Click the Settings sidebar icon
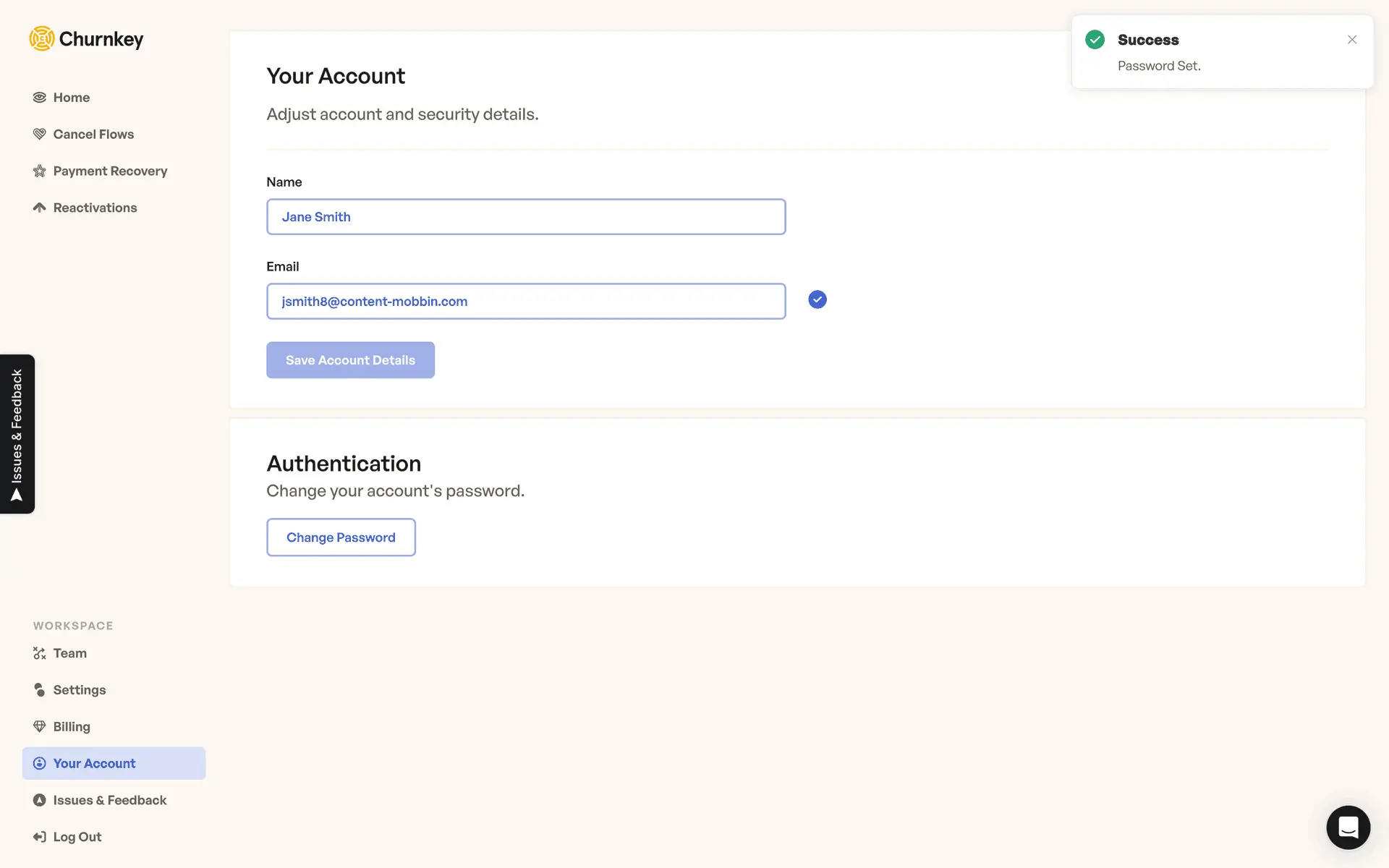 click(39, 690)
